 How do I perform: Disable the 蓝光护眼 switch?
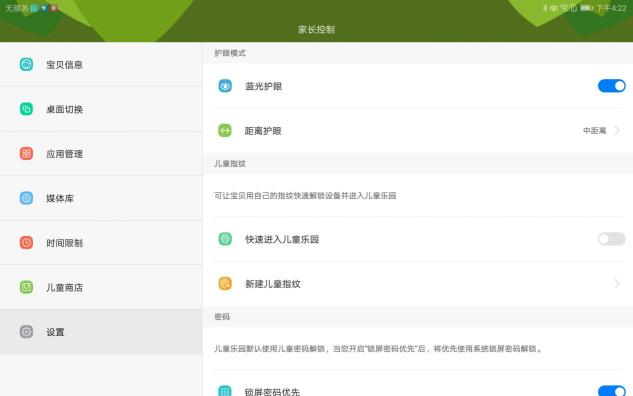pyautogui.click(x=612, y=86)
